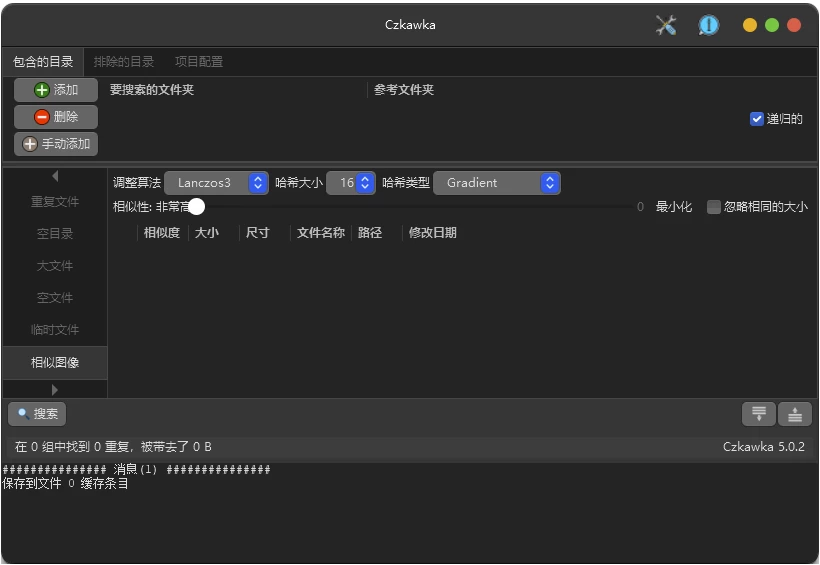Open the Gradient hash type dropdown
This screenshot has width=820, height=565.
click(x=496, y=183)
